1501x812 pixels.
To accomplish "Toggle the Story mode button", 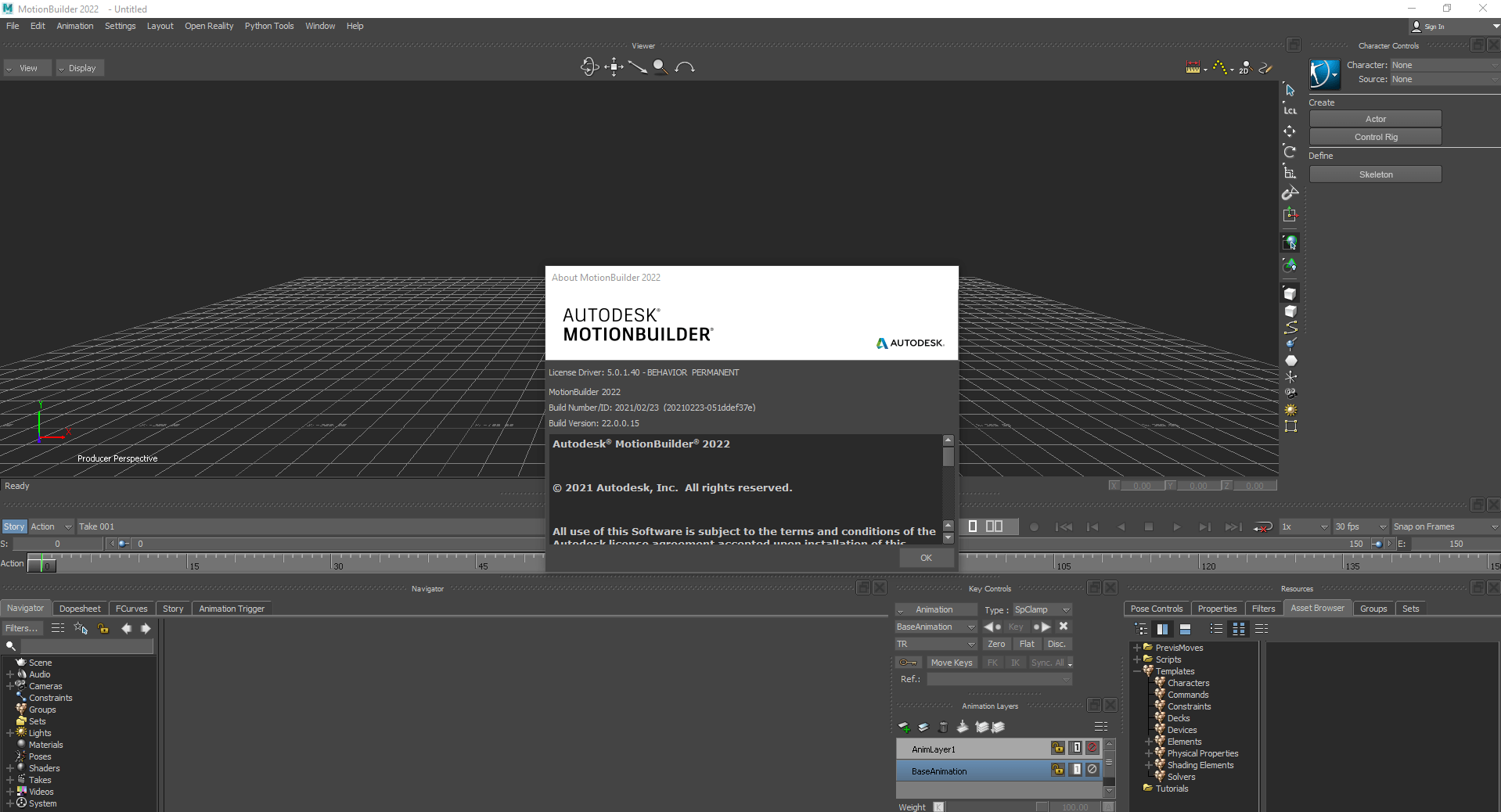I will click(x=14, y=526).
